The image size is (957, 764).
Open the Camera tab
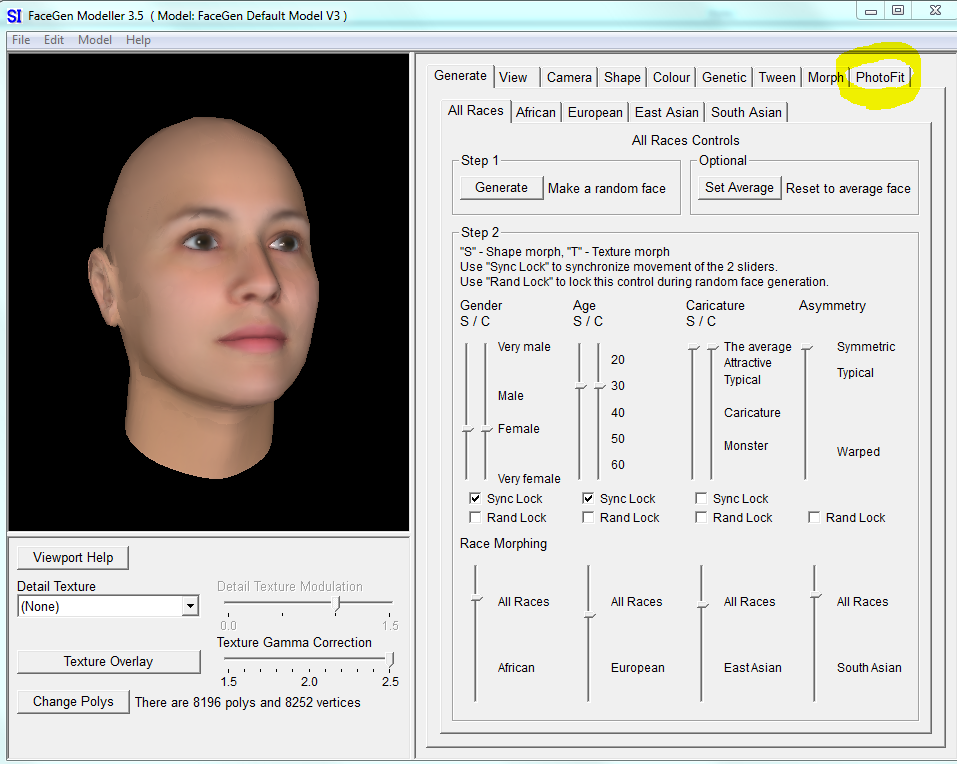click(569, 77)
